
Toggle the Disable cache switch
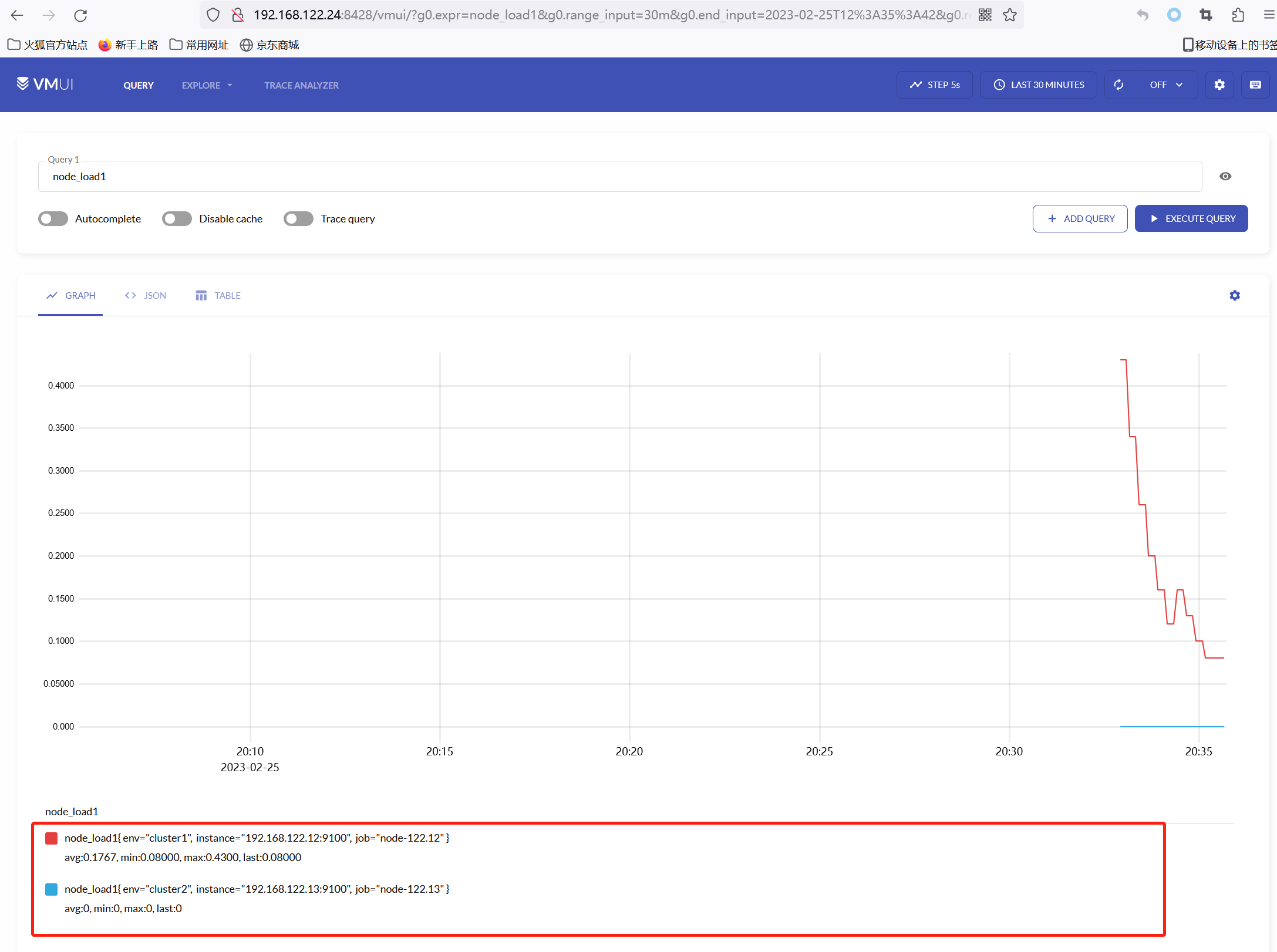tap(176, 218)
